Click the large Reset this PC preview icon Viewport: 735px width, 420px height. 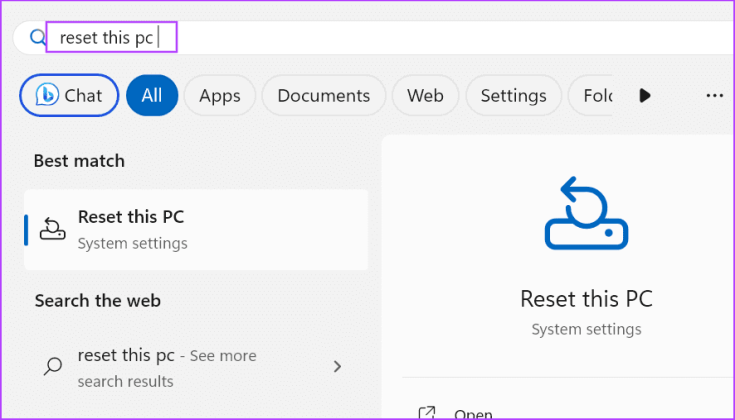[585, 213]
